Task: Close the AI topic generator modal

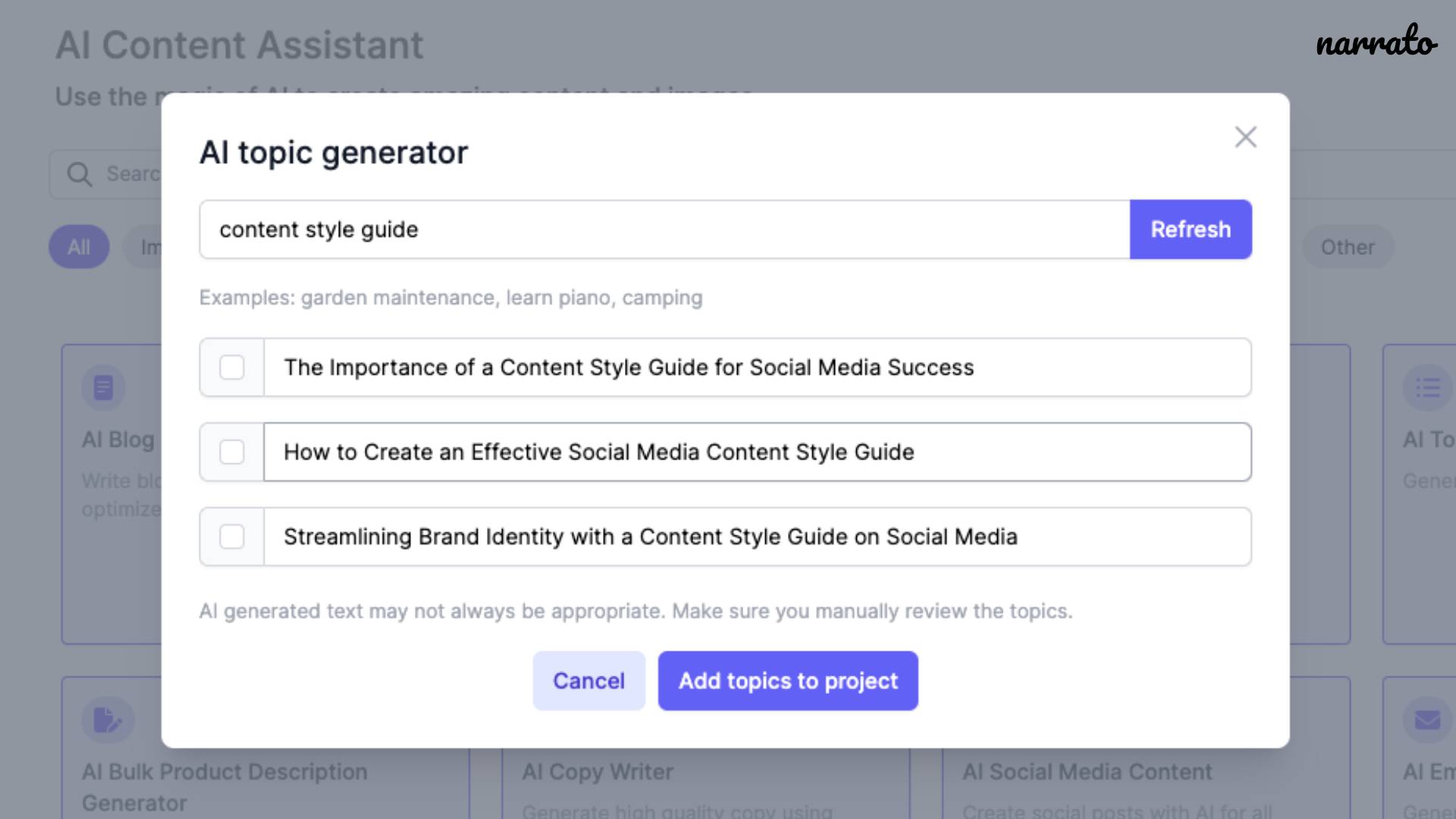Action: [x=1245, y=136]
